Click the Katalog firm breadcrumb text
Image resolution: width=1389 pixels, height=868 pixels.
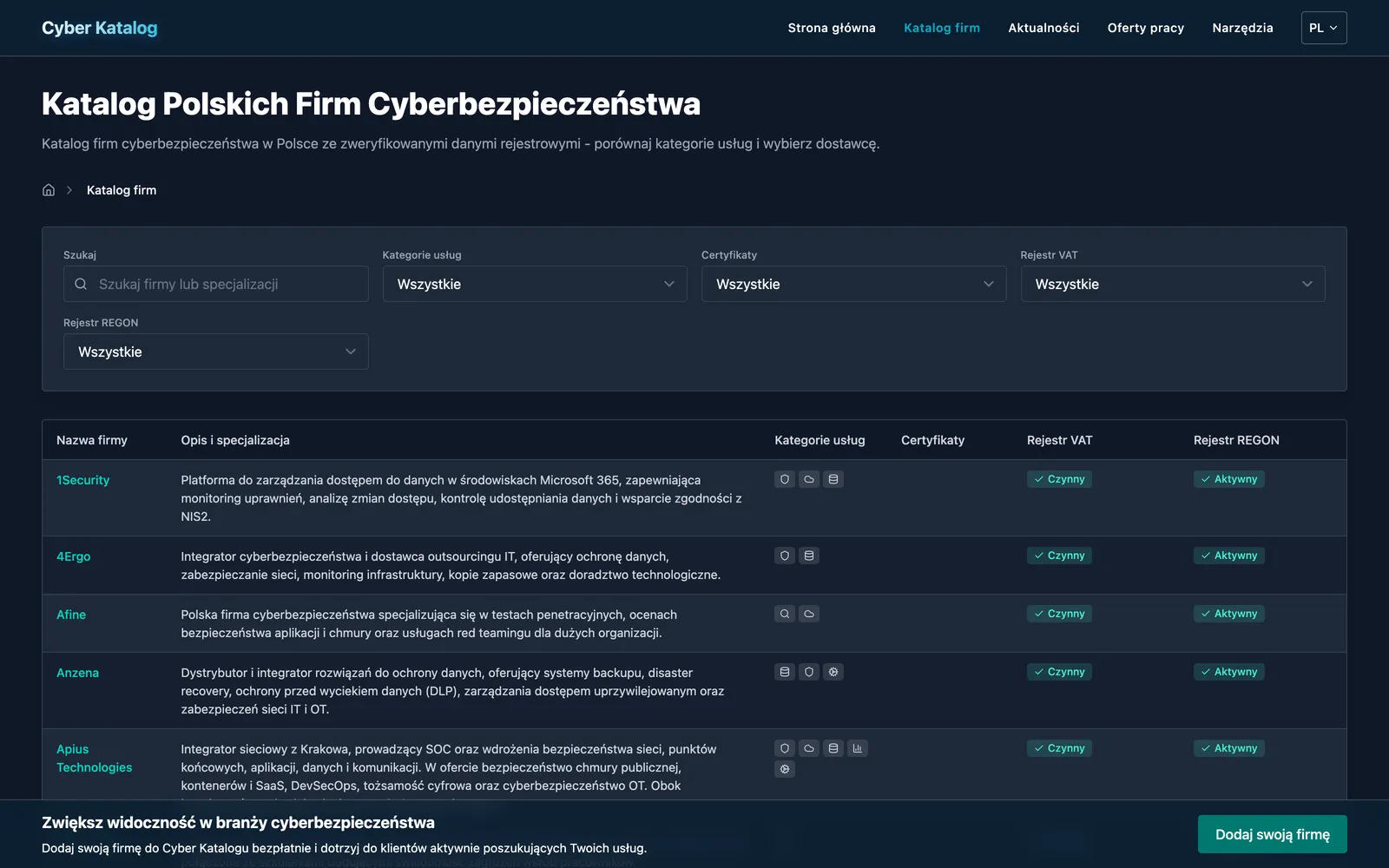pyautogui.click(x=122, y=190)
